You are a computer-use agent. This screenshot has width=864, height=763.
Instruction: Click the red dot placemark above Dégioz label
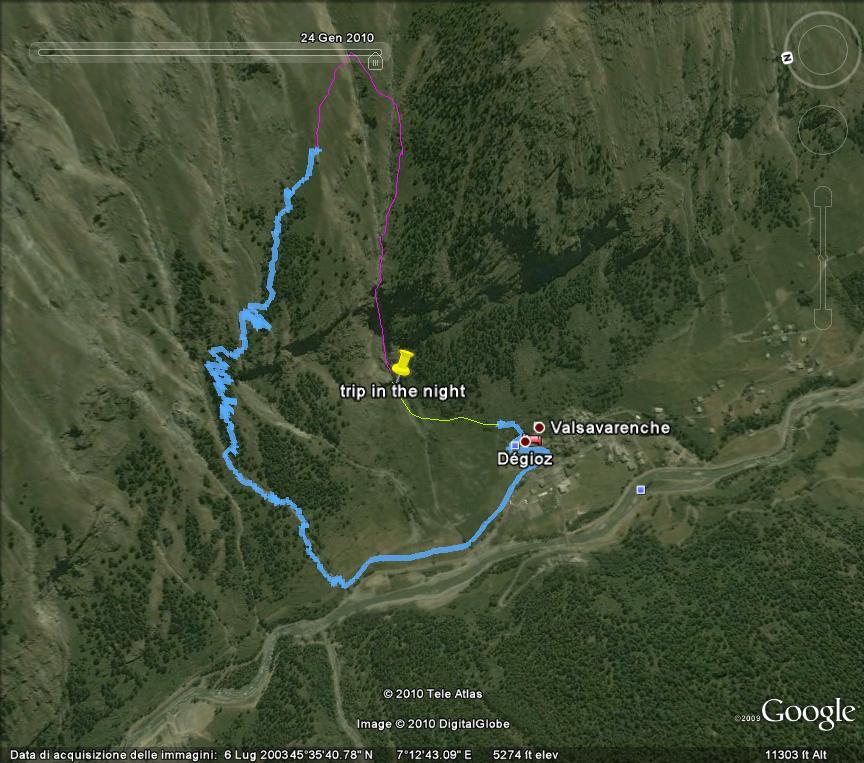coord(525,441)
